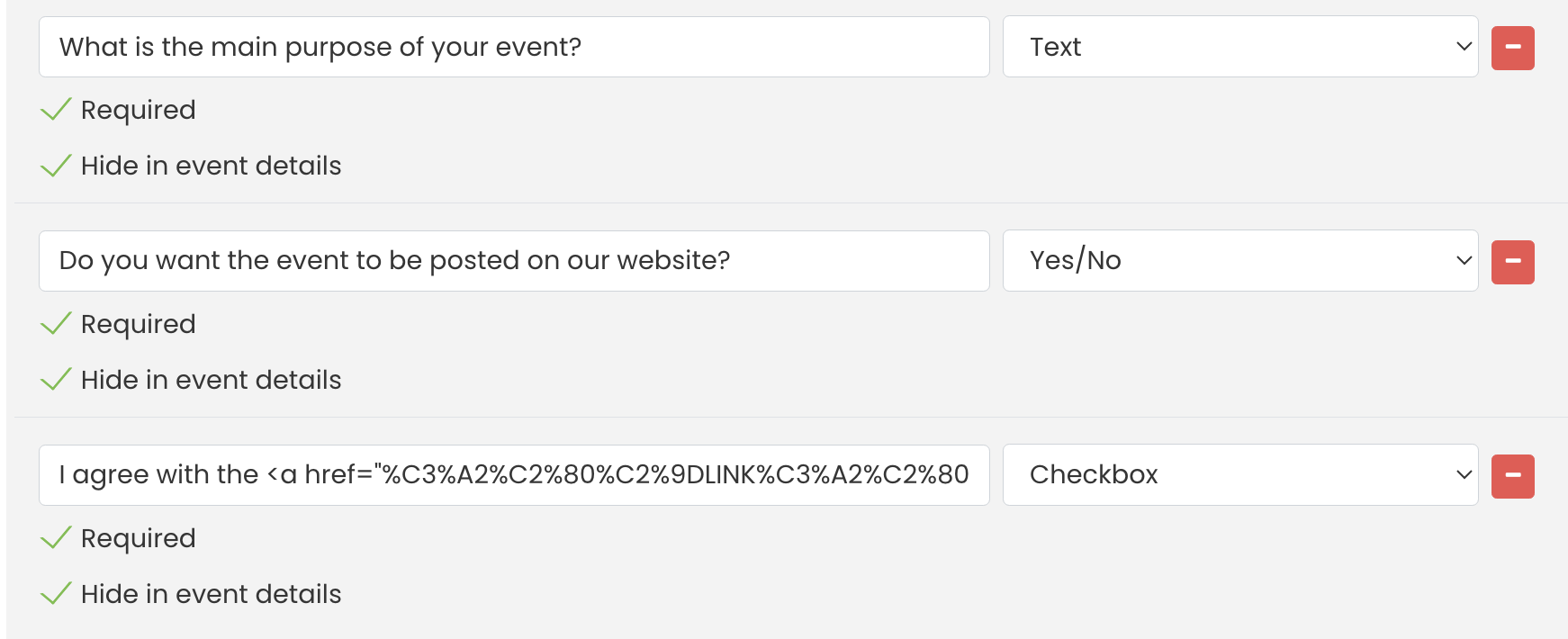Edit the 'What is the main purpose' question field
Screen dimensions: 1568x639
(514, 47)
